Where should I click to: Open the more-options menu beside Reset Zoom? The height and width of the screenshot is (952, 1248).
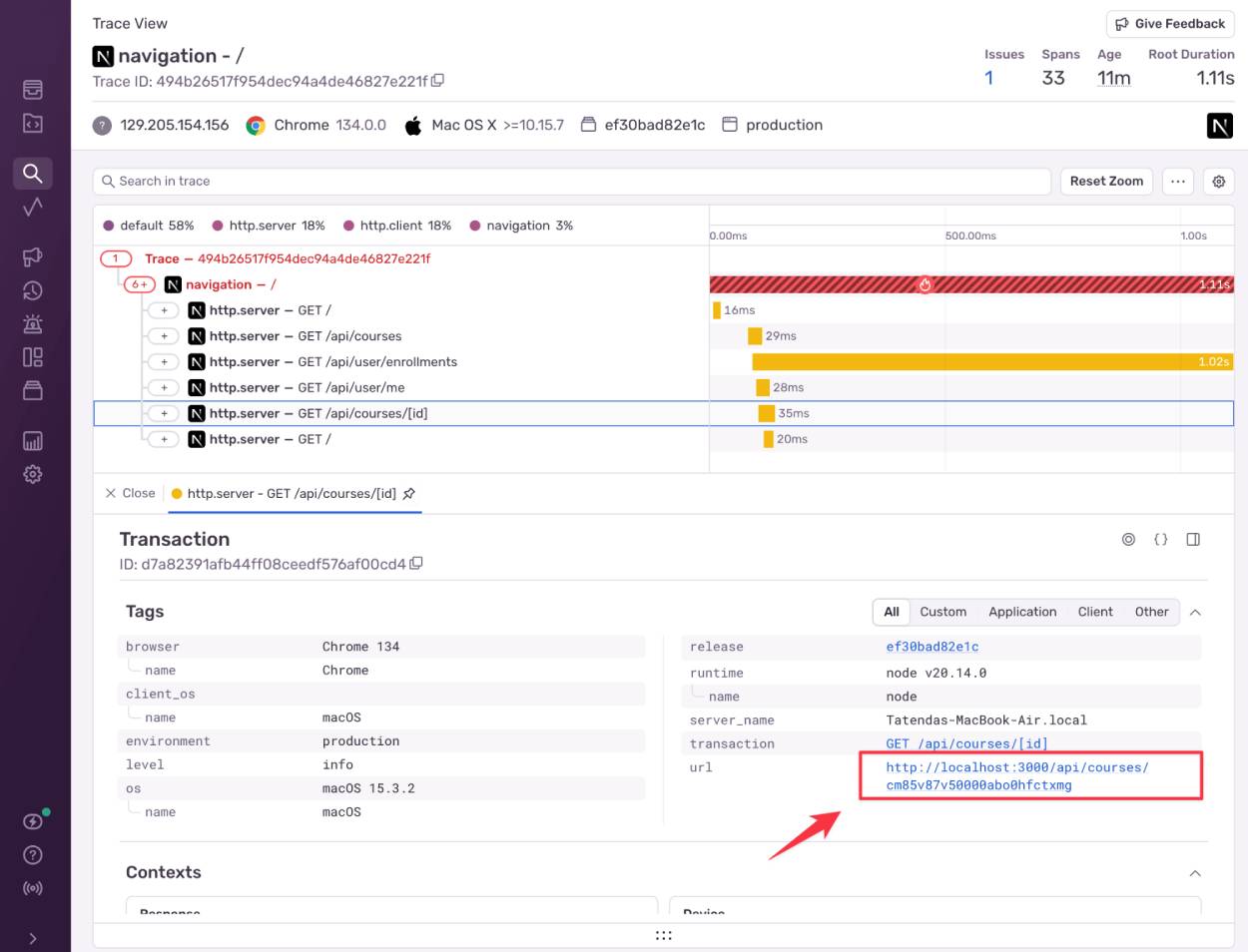pos(1178,182)
